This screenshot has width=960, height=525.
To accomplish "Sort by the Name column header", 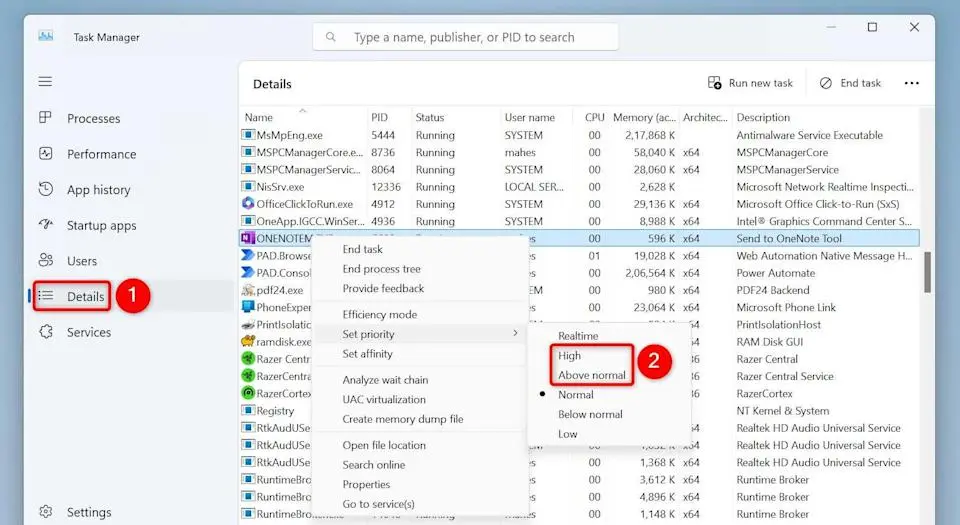I will pos(258,117).
